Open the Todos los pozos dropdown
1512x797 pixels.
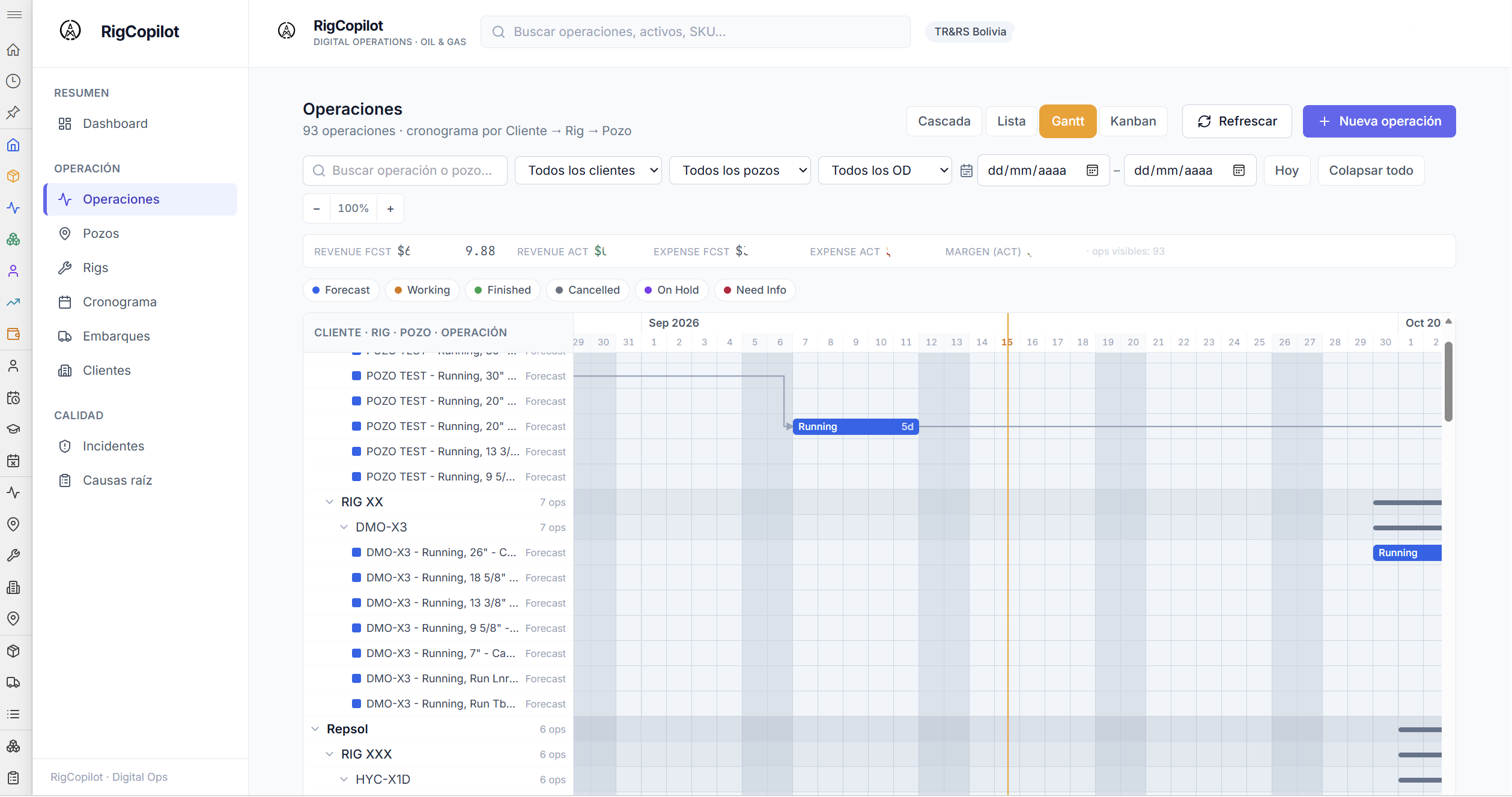[739, 171]
